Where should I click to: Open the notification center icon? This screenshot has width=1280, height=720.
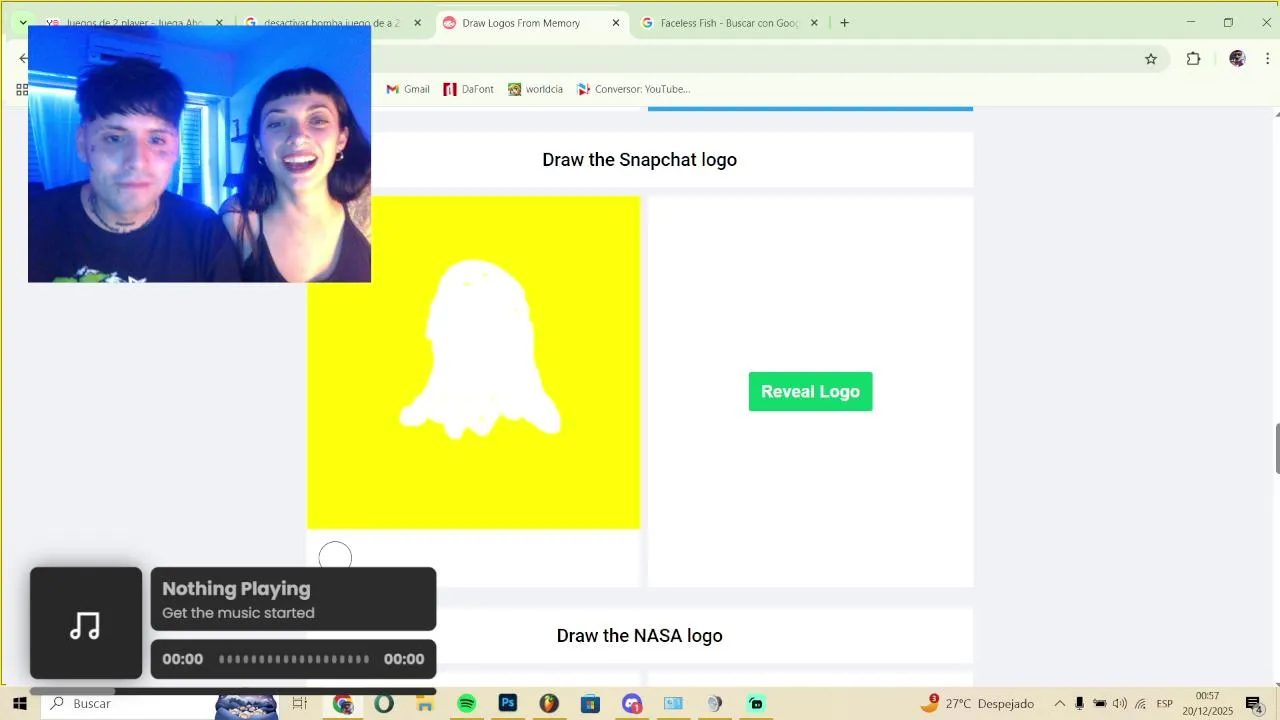1254,704
